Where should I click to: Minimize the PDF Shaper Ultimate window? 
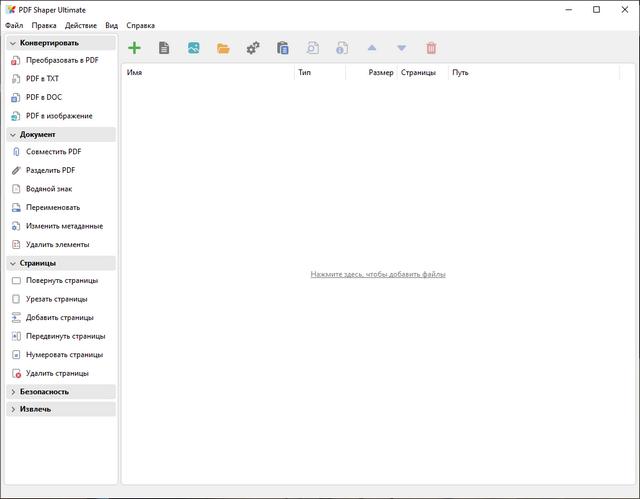[569, 9]
